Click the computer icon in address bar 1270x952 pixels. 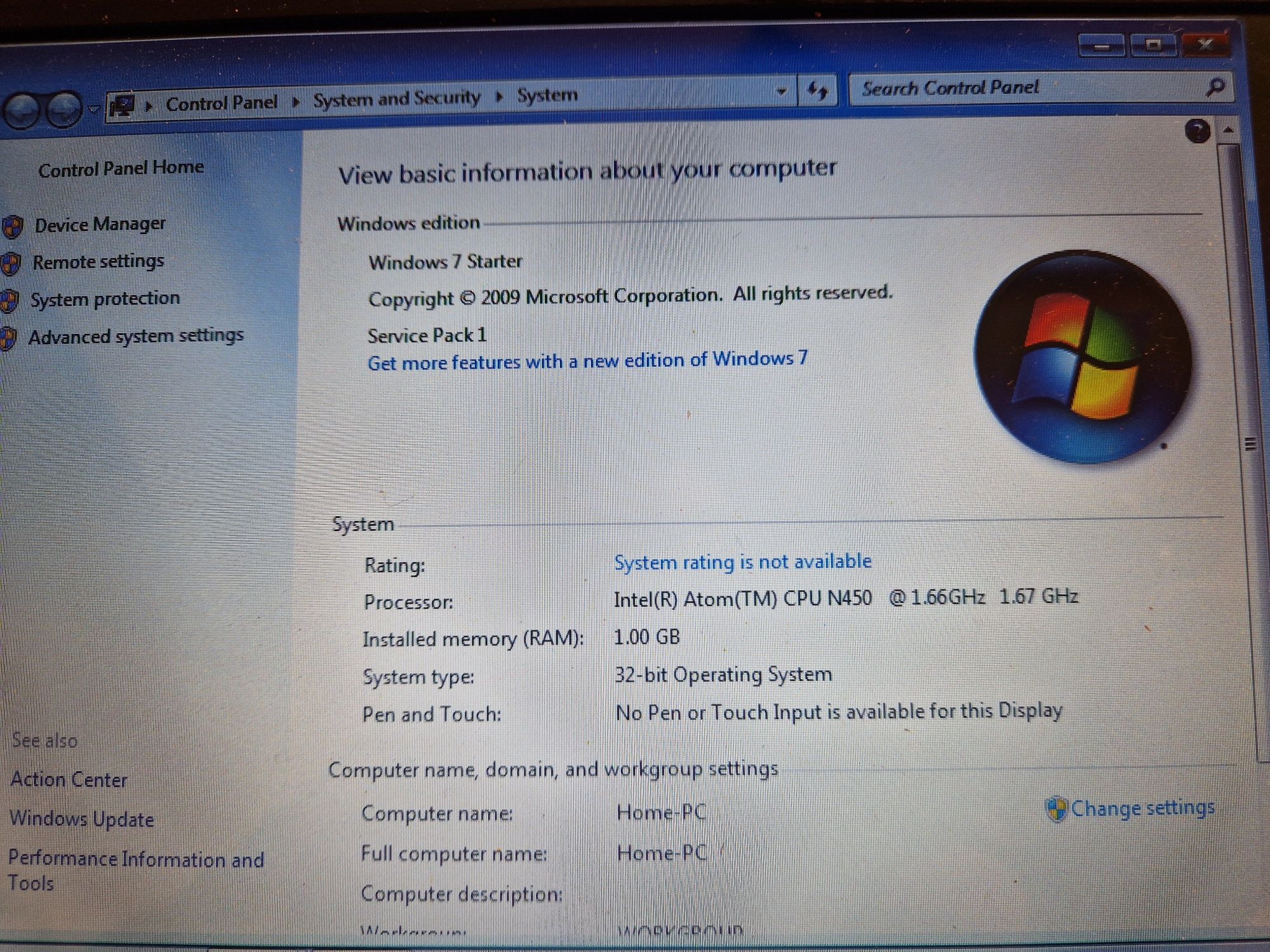122,105
